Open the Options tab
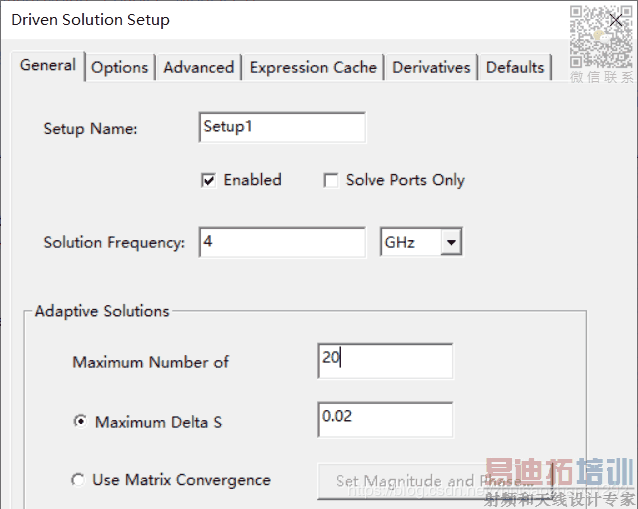The image size is (638, 509). click(x=120, y=68)
